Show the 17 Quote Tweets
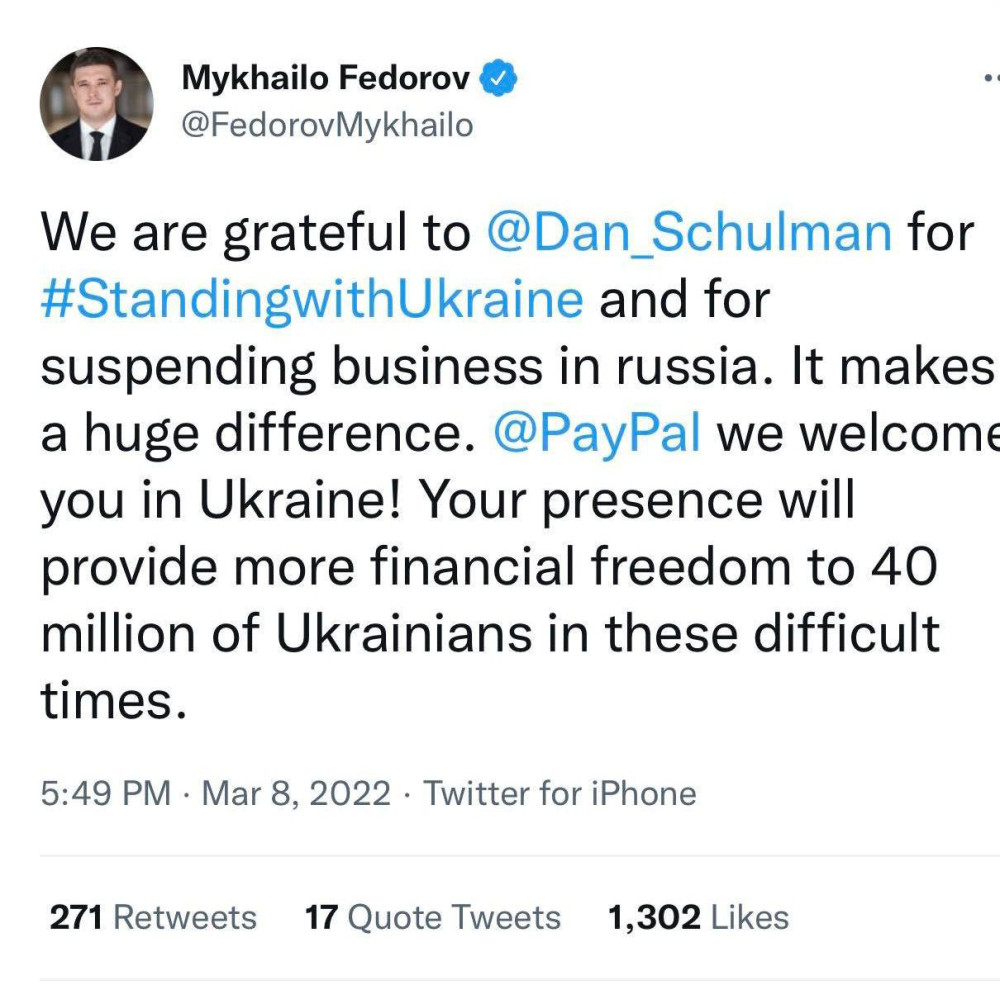 [433, 917]
